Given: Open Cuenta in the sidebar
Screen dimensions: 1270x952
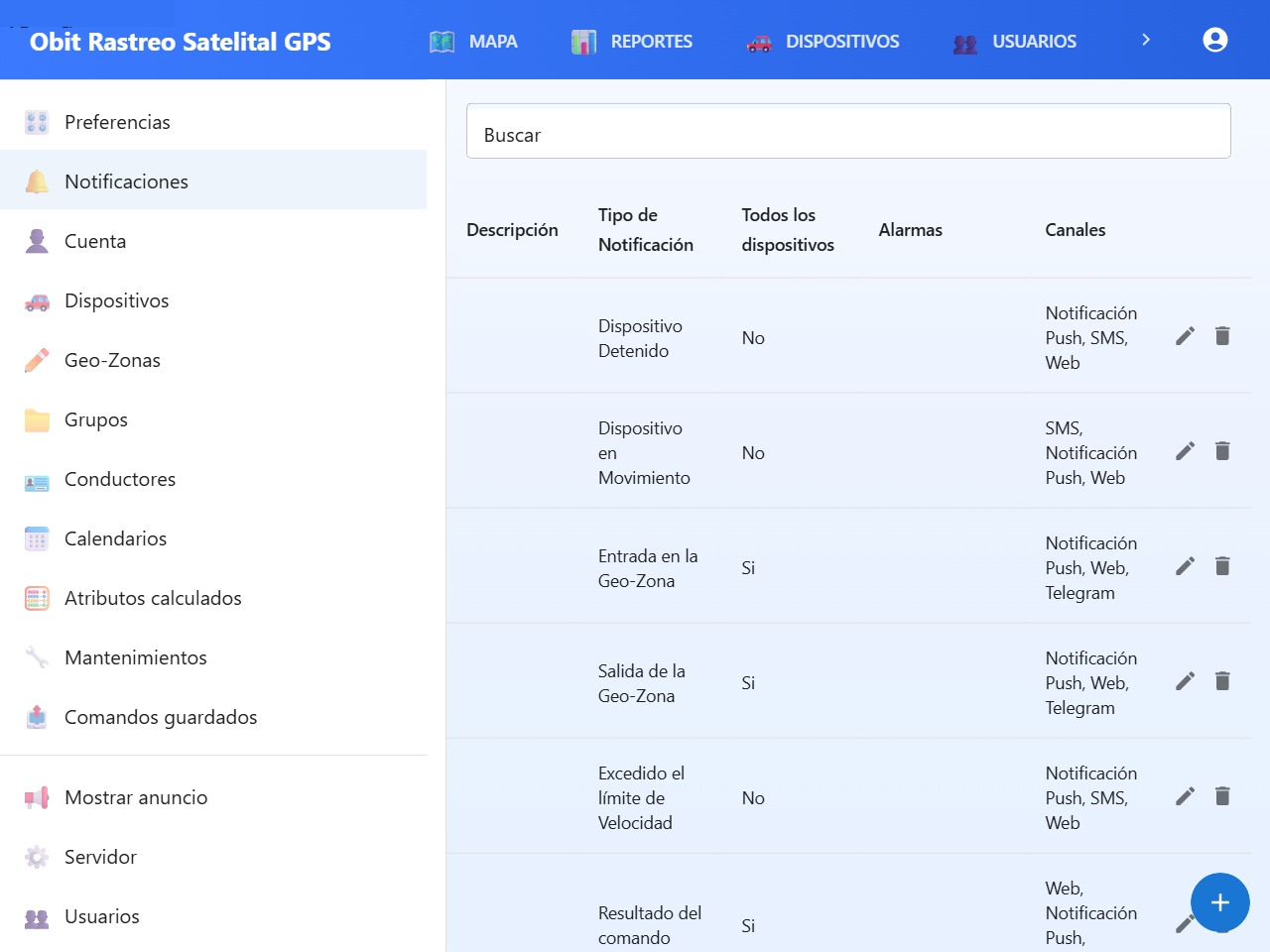Looking at the screenshot, I should point(213,241).
